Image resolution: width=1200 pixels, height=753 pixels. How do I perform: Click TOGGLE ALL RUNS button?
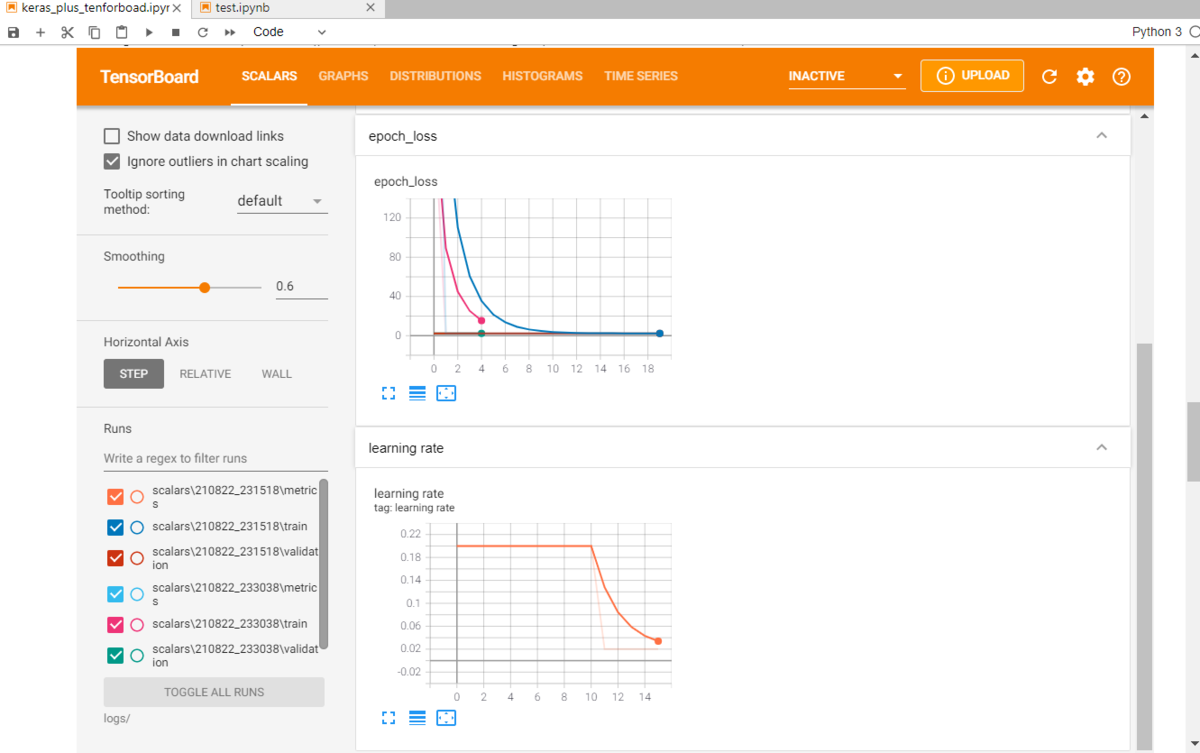[214, 692]
